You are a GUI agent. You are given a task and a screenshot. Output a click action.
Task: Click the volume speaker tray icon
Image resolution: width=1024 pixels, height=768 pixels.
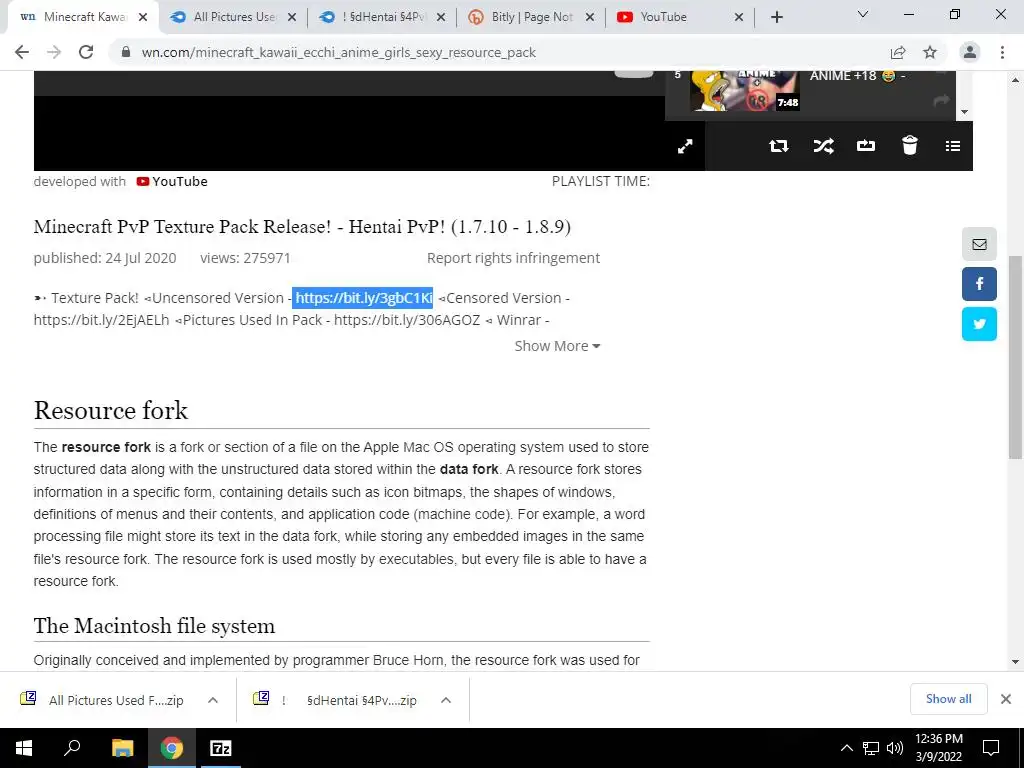895,748
